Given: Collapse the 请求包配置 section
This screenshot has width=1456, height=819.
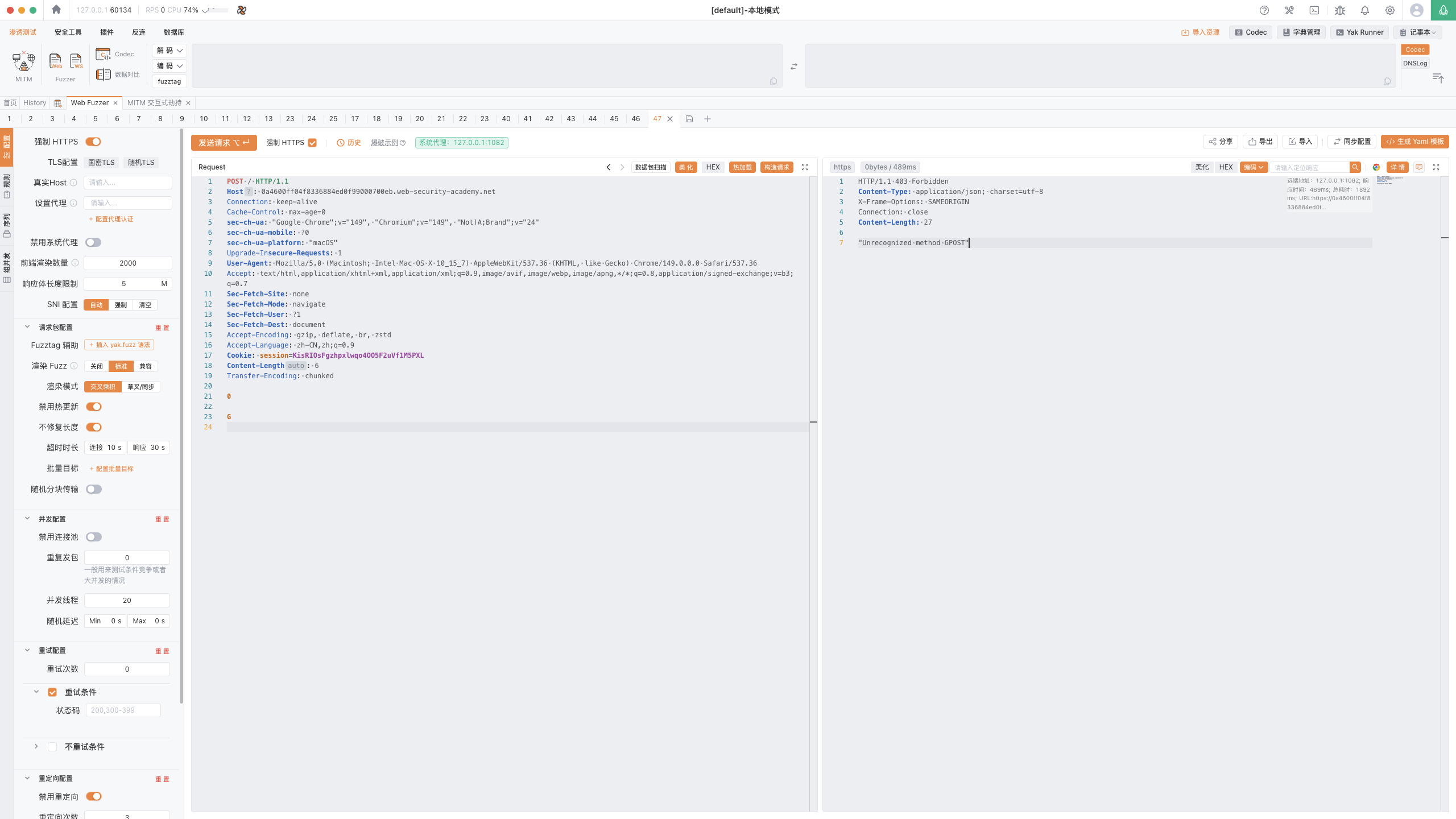Looking at the screenshot, I should click(27, 327).
